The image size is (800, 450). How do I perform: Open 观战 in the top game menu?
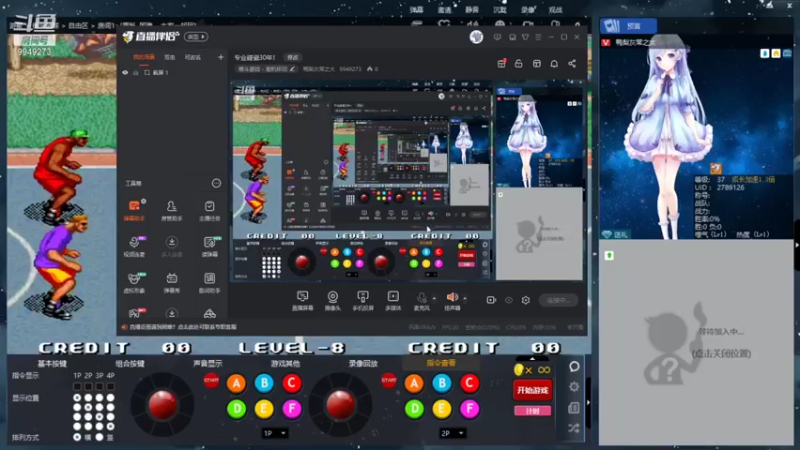click(555, 10)
